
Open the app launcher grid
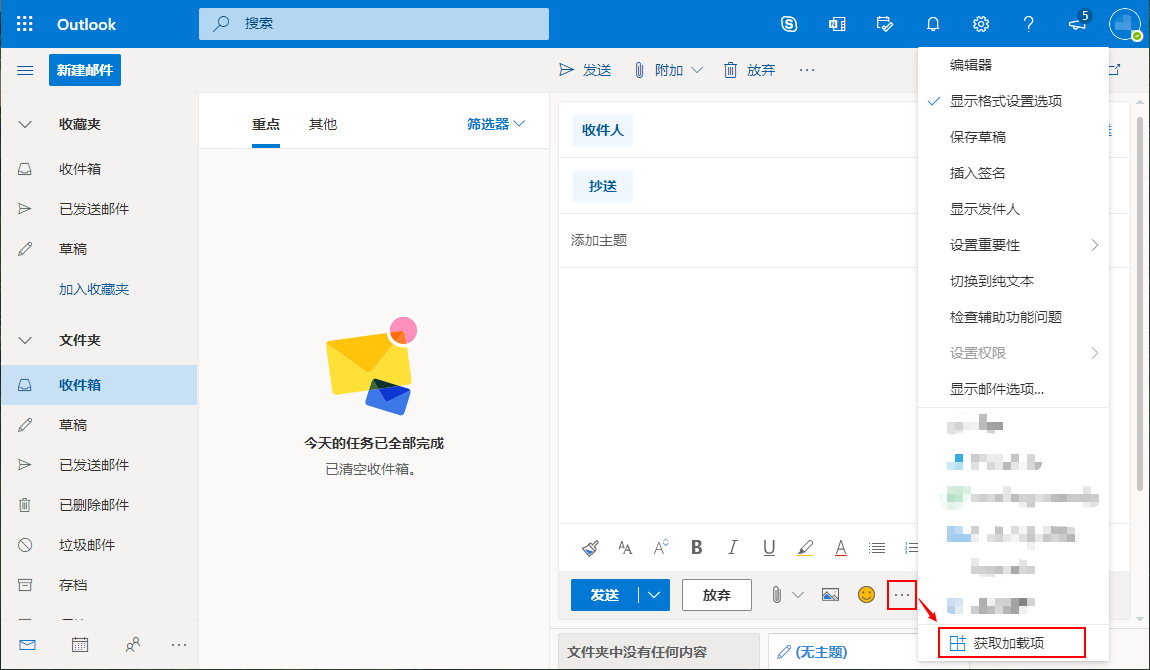click(x=25, y=24)
